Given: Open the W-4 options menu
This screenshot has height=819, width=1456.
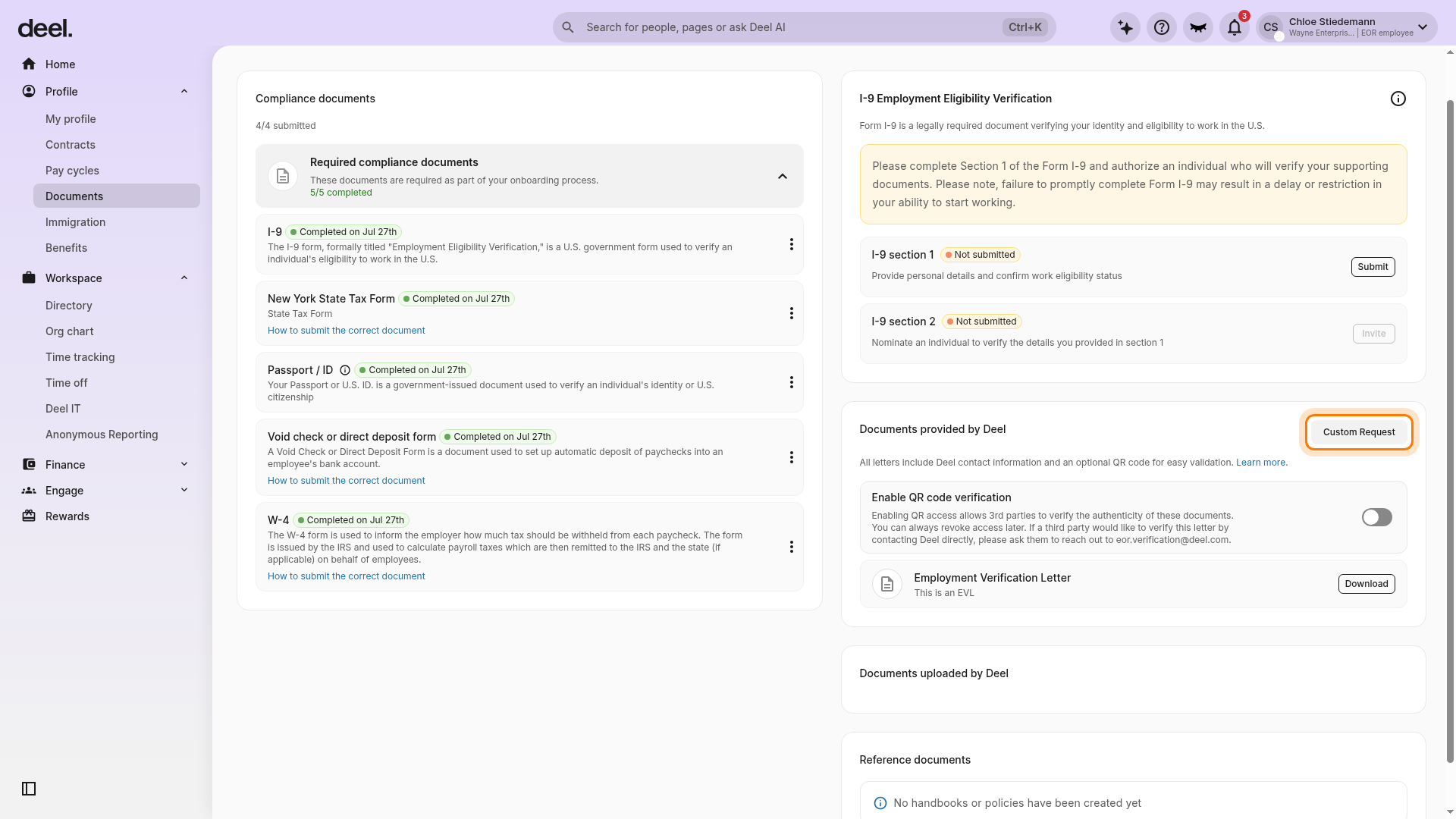Looking at the screenshot, I should pyautogui.click(x=791, y=547).
